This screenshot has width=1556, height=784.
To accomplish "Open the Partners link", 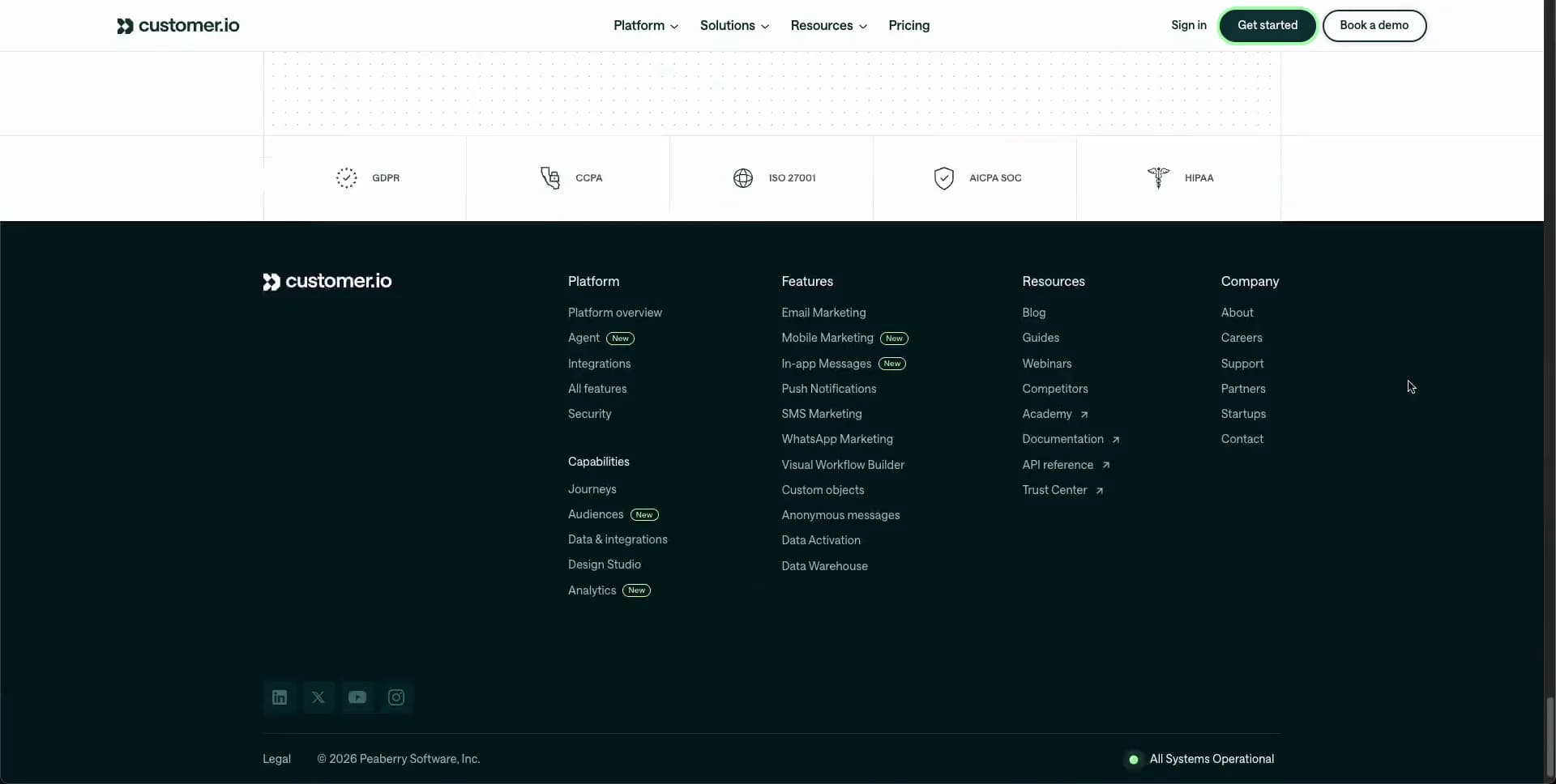I will tap(1243, 389).
